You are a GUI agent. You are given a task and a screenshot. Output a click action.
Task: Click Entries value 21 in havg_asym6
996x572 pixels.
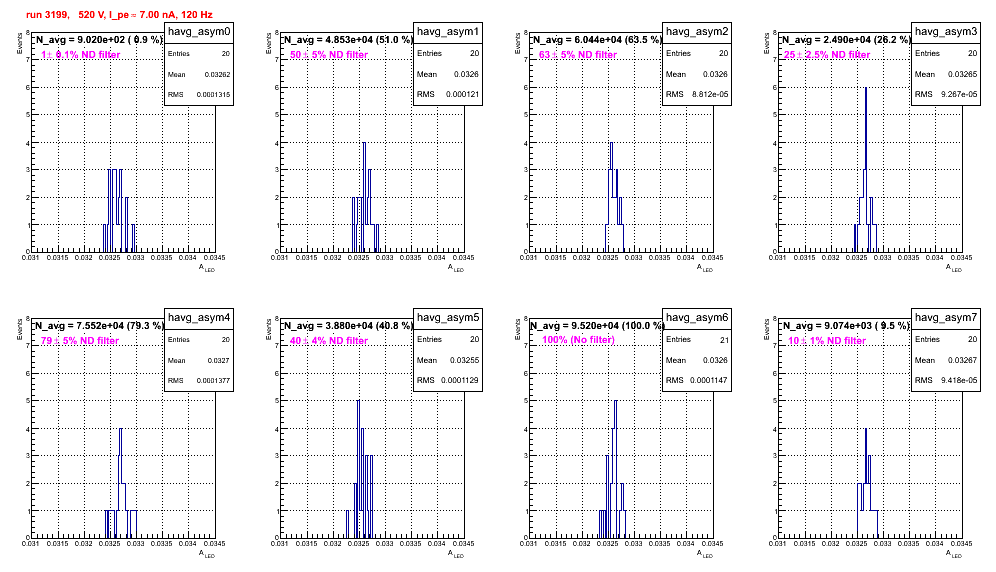click(x=724, y=340)
